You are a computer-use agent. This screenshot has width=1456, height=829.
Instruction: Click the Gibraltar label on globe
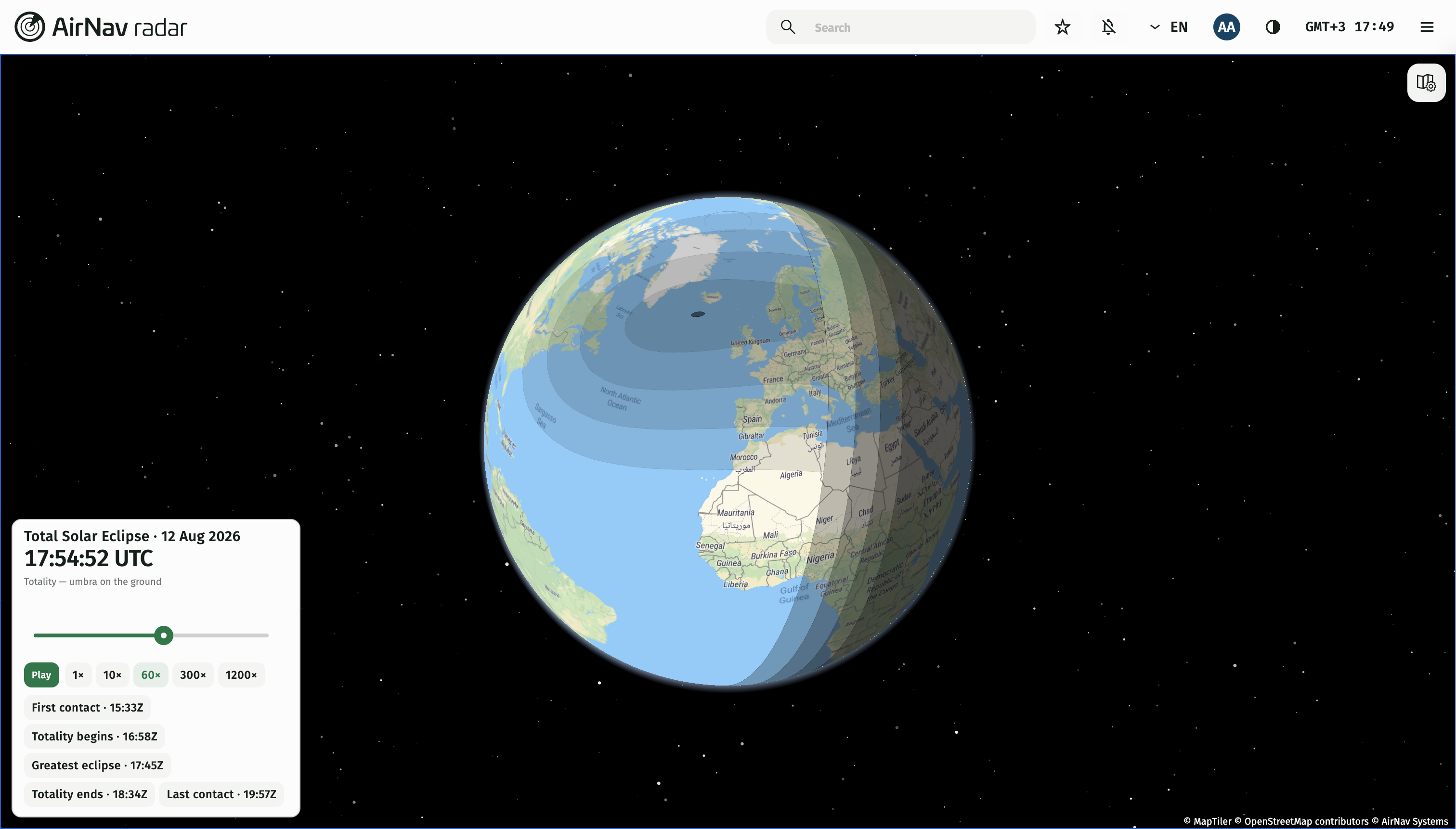751,436
